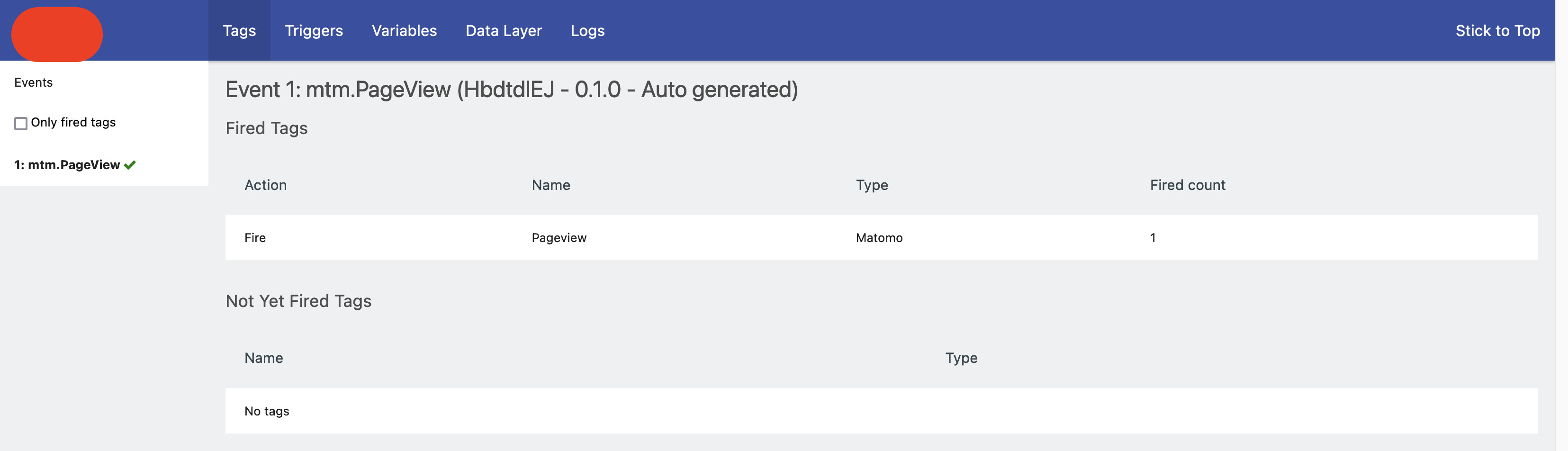Screen dimensions: 1568x451
Task: Click the fired count value 1
Action: pyautogui.click(x=1153, y=238)
